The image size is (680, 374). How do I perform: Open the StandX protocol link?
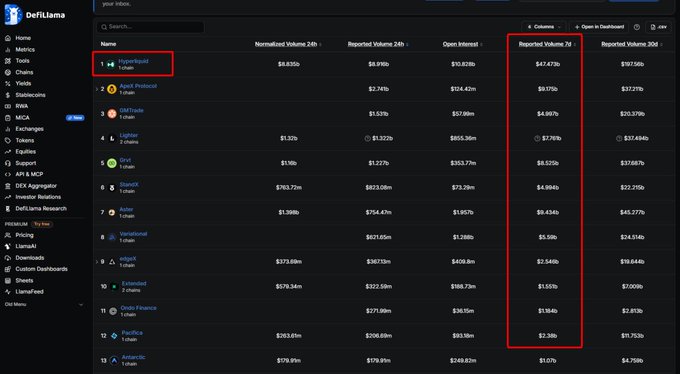tap(129, 185)
